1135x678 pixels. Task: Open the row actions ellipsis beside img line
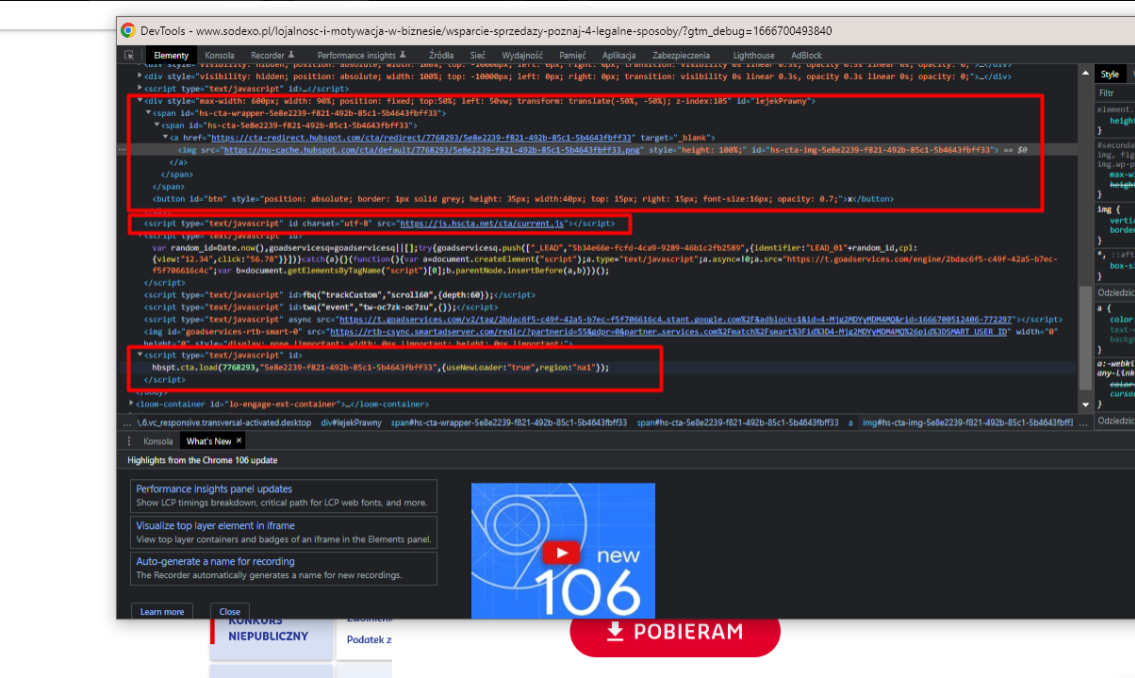(122, 150)
